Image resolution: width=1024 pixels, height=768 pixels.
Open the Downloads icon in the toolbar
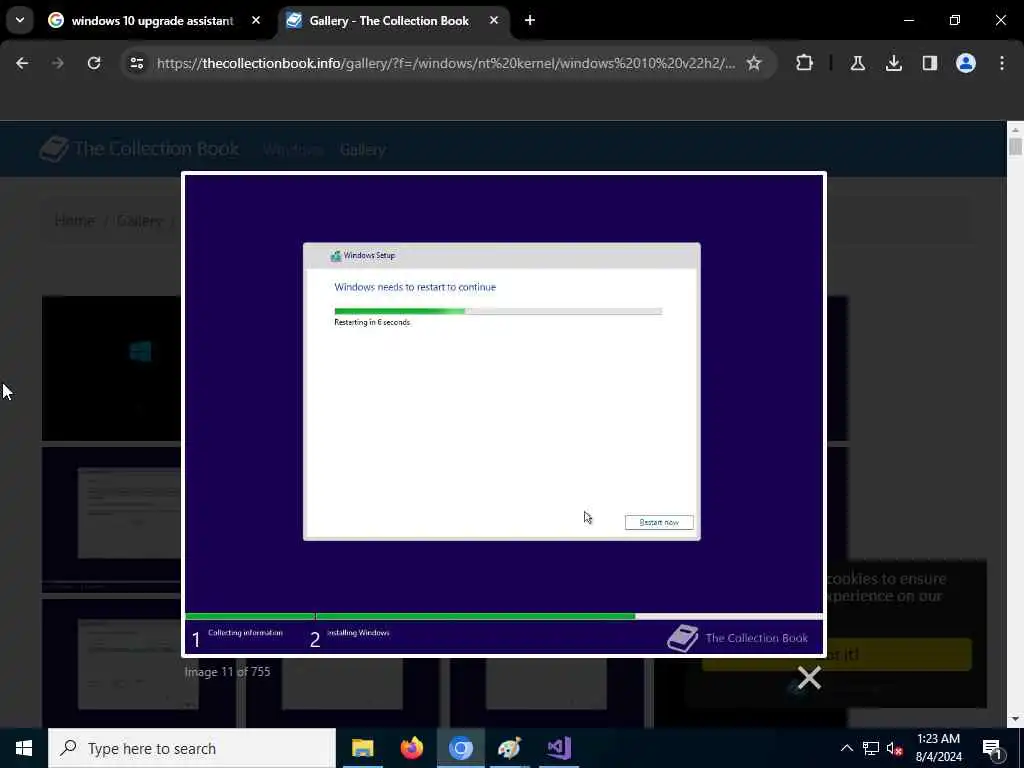coord(893,63)
